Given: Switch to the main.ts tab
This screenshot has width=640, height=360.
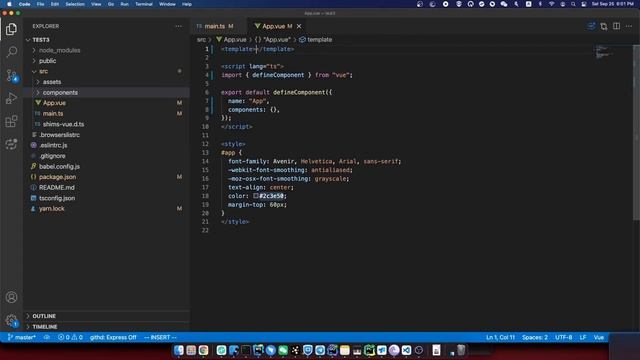Looking at the screenshot, I should coord(219,26).
